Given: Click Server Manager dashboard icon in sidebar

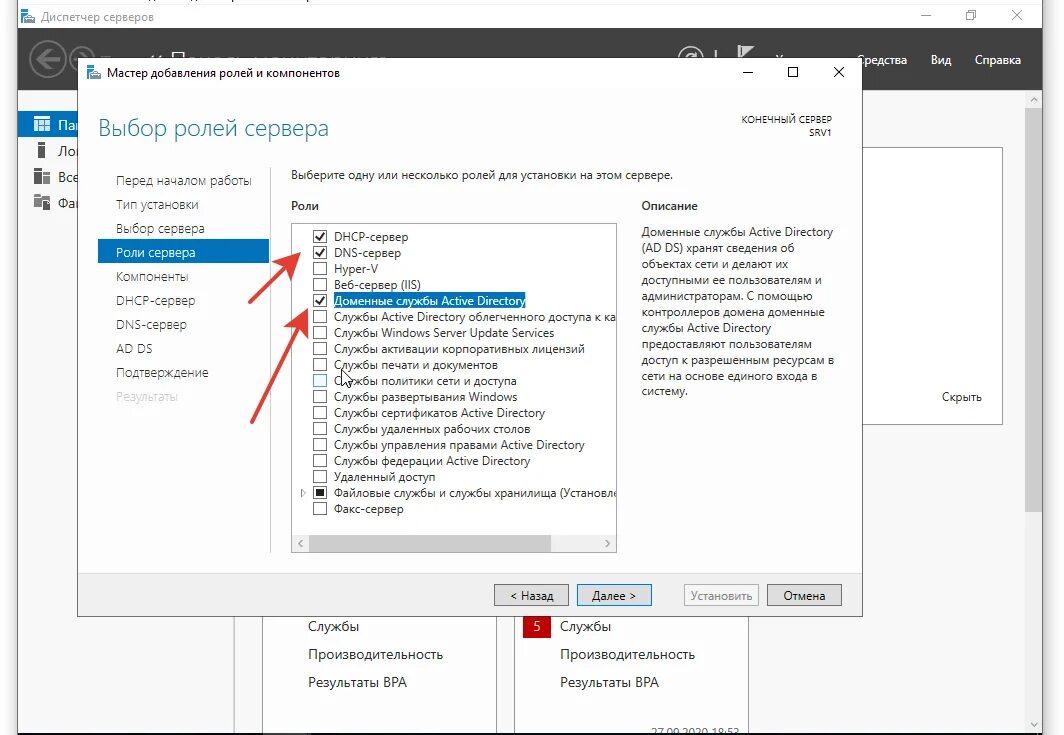Looking at the screenshot, I should click(x=42, y=124).
